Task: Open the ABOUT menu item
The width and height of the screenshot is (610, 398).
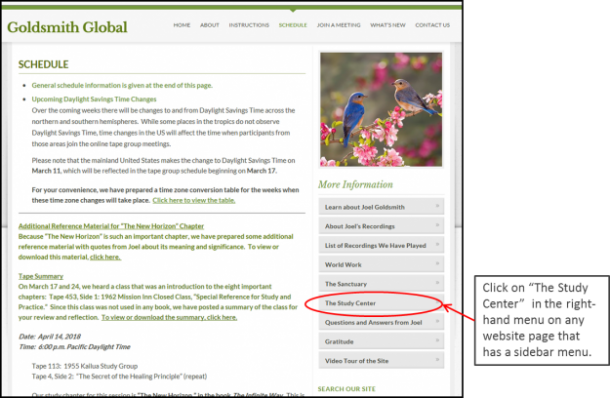Action: [x=210, y=25]
